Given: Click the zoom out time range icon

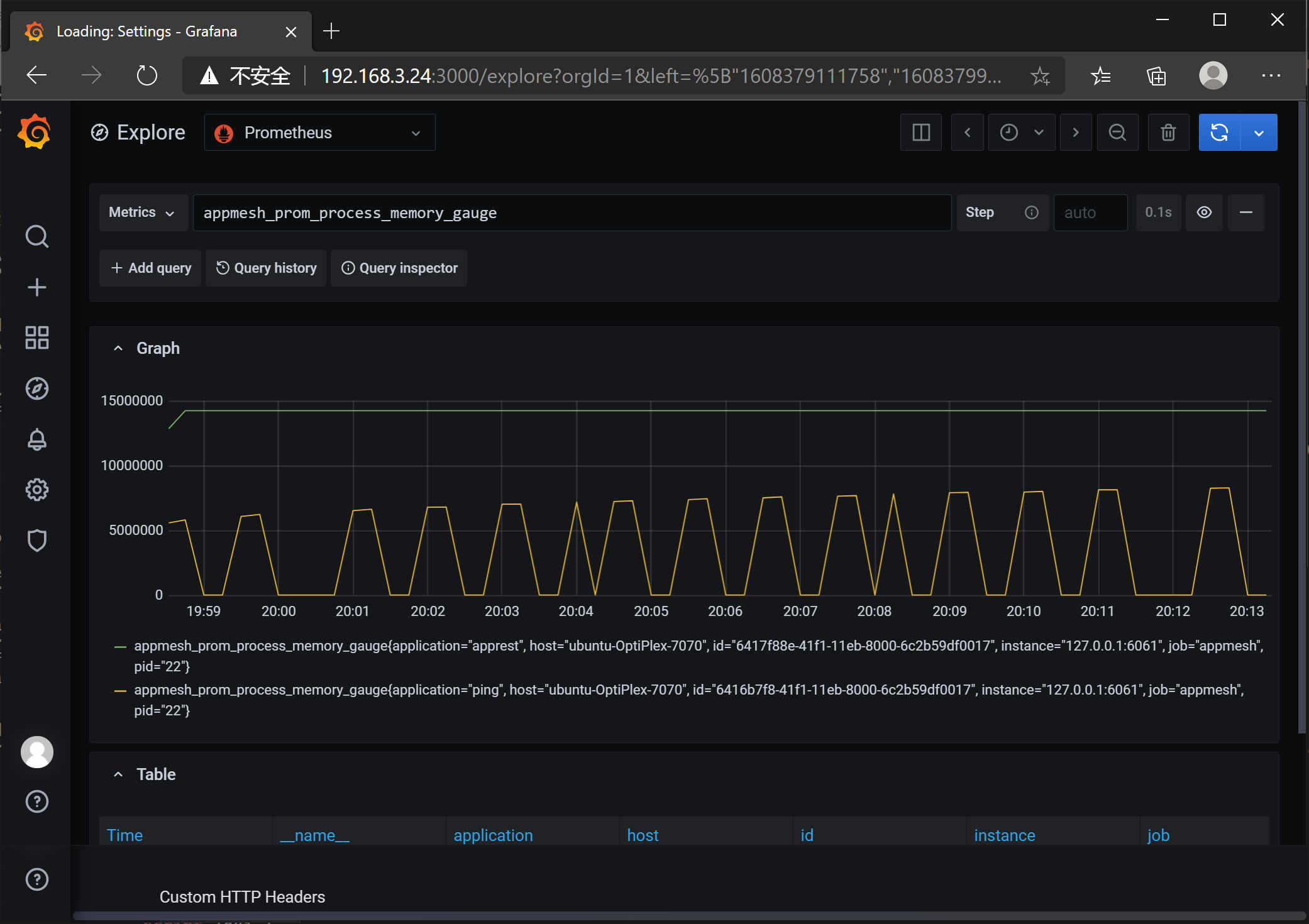Looking at the screenshot, I should coord(1117,133).
